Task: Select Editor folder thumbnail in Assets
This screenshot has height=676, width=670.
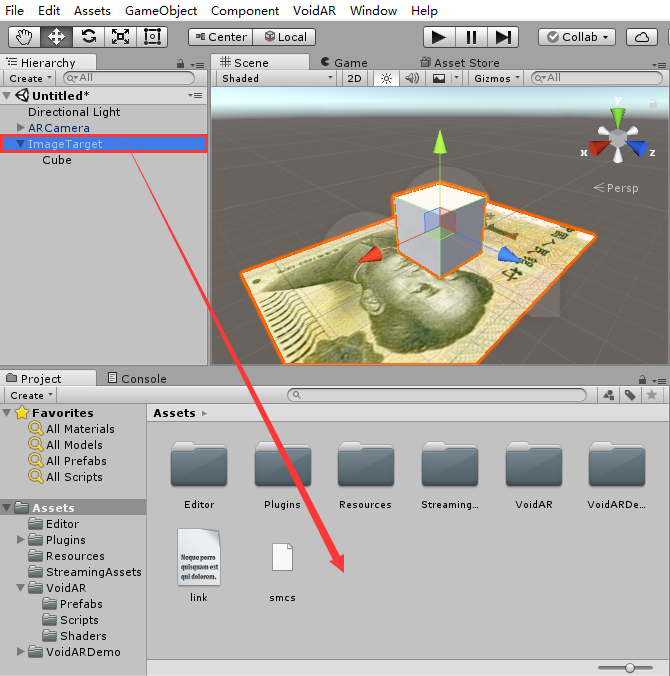Action: click(x=199, y=466)
